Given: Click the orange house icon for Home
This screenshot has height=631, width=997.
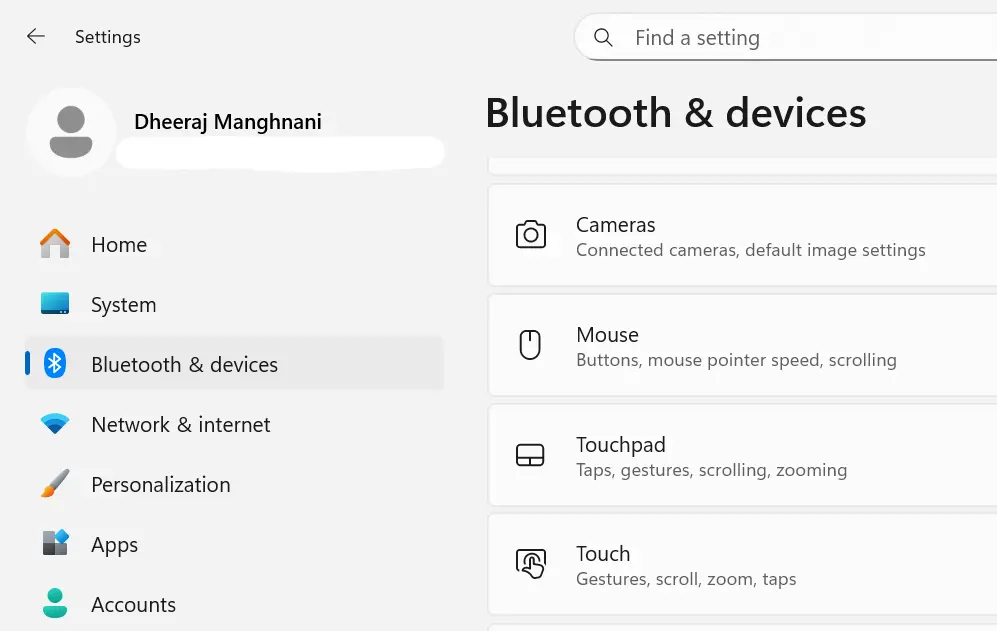Looking at the screenshot, I should (x=54, y=244).
